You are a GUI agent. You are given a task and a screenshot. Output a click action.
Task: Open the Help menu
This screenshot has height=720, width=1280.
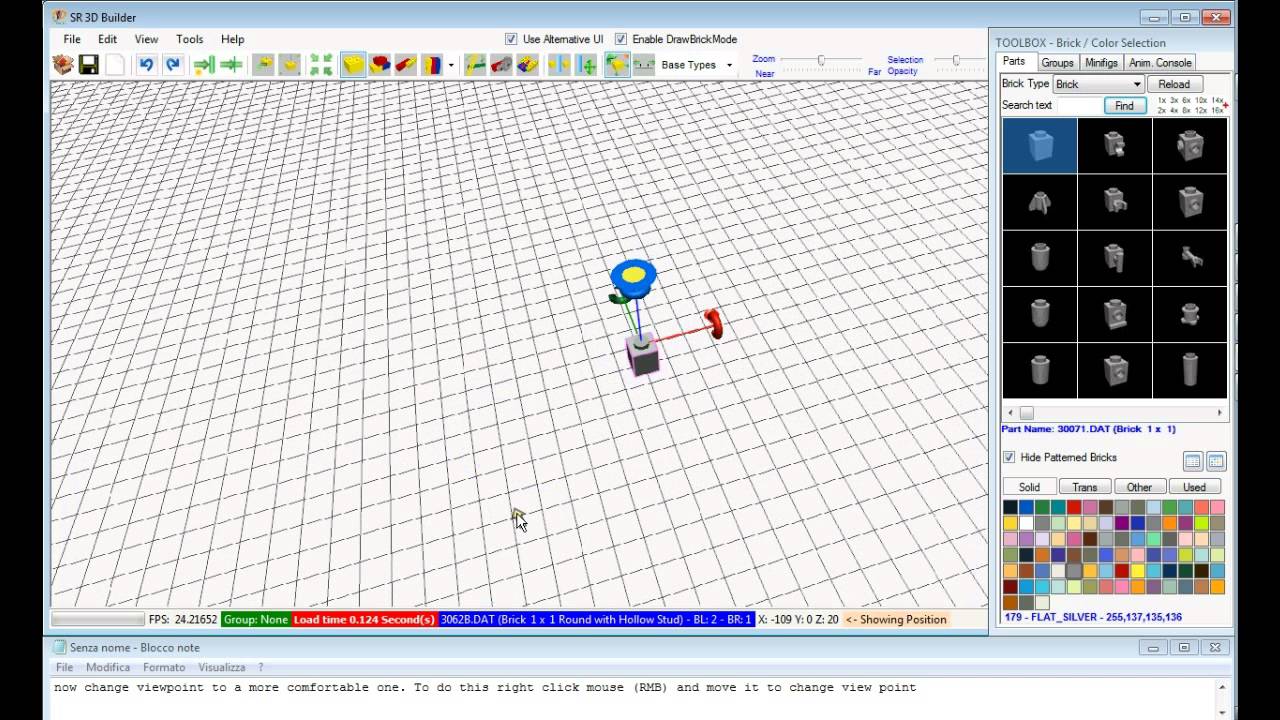coord(232,39)
